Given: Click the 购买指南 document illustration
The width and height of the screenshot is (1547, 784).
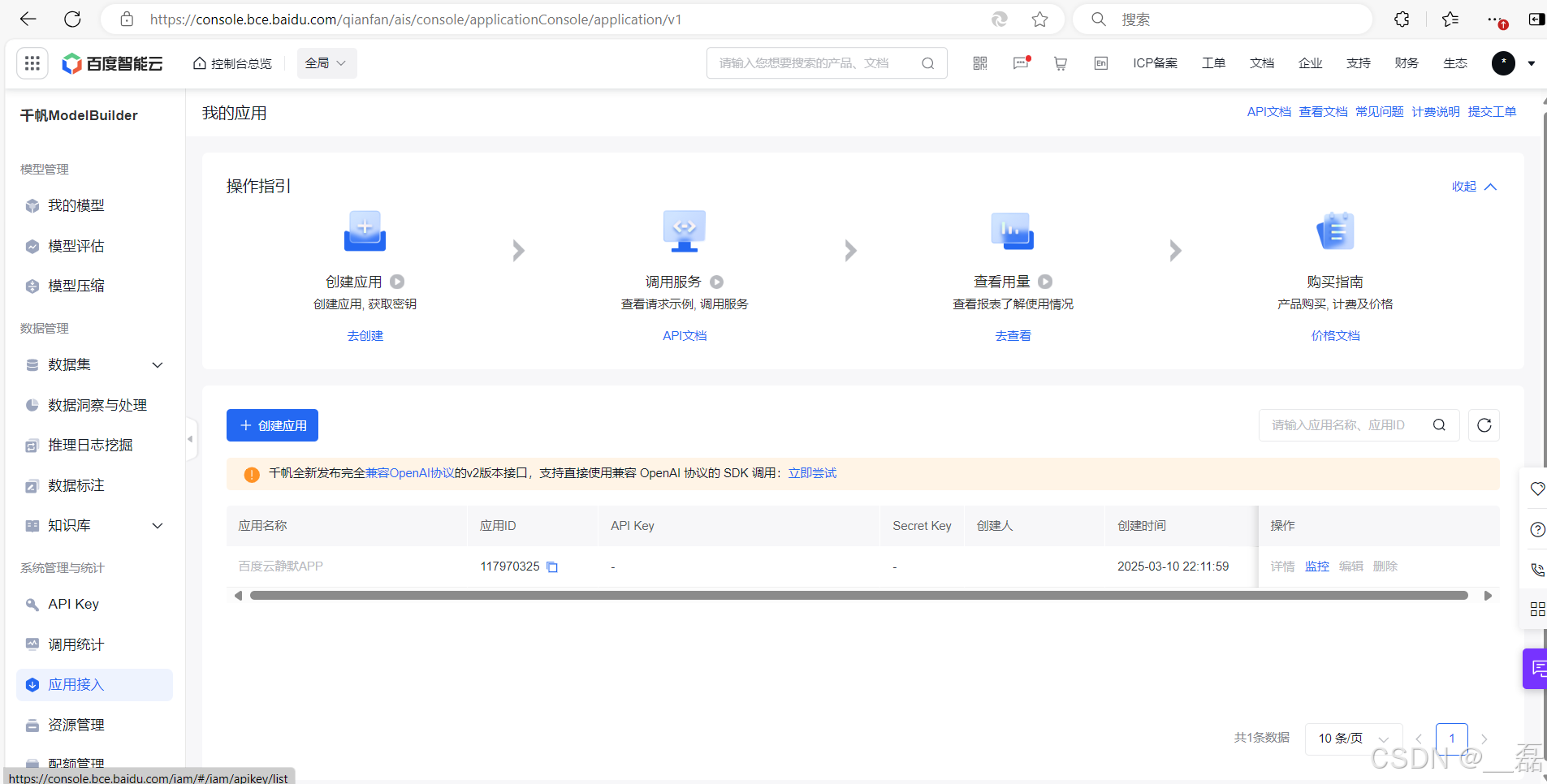Looking at the screenshot, I should (1335, 232).
